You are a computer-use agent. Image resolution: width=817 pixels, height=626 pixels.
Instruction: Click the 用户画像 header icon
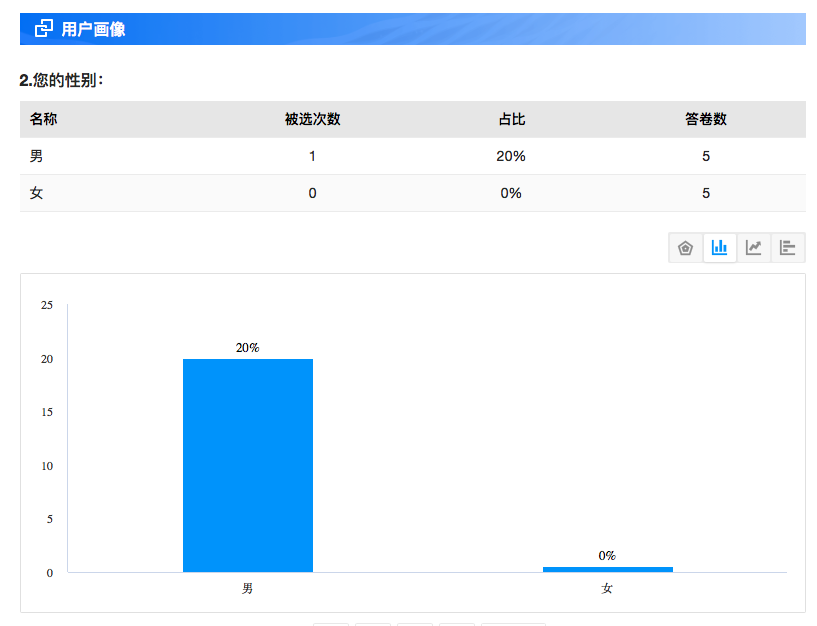44,28
